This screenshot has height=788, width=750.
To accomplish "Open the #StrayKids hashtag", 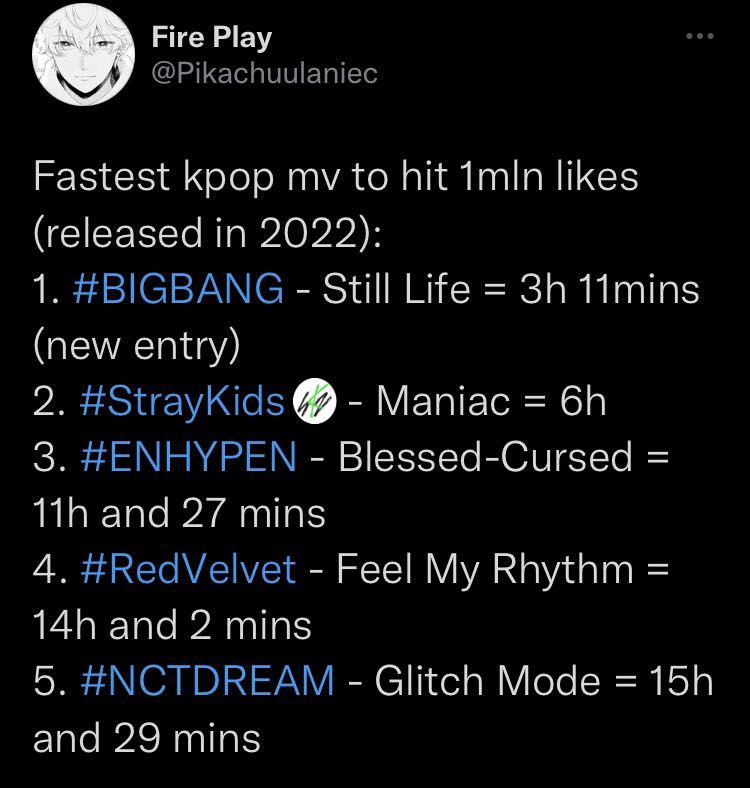I will pyautogui.click(x=182, y=402).
